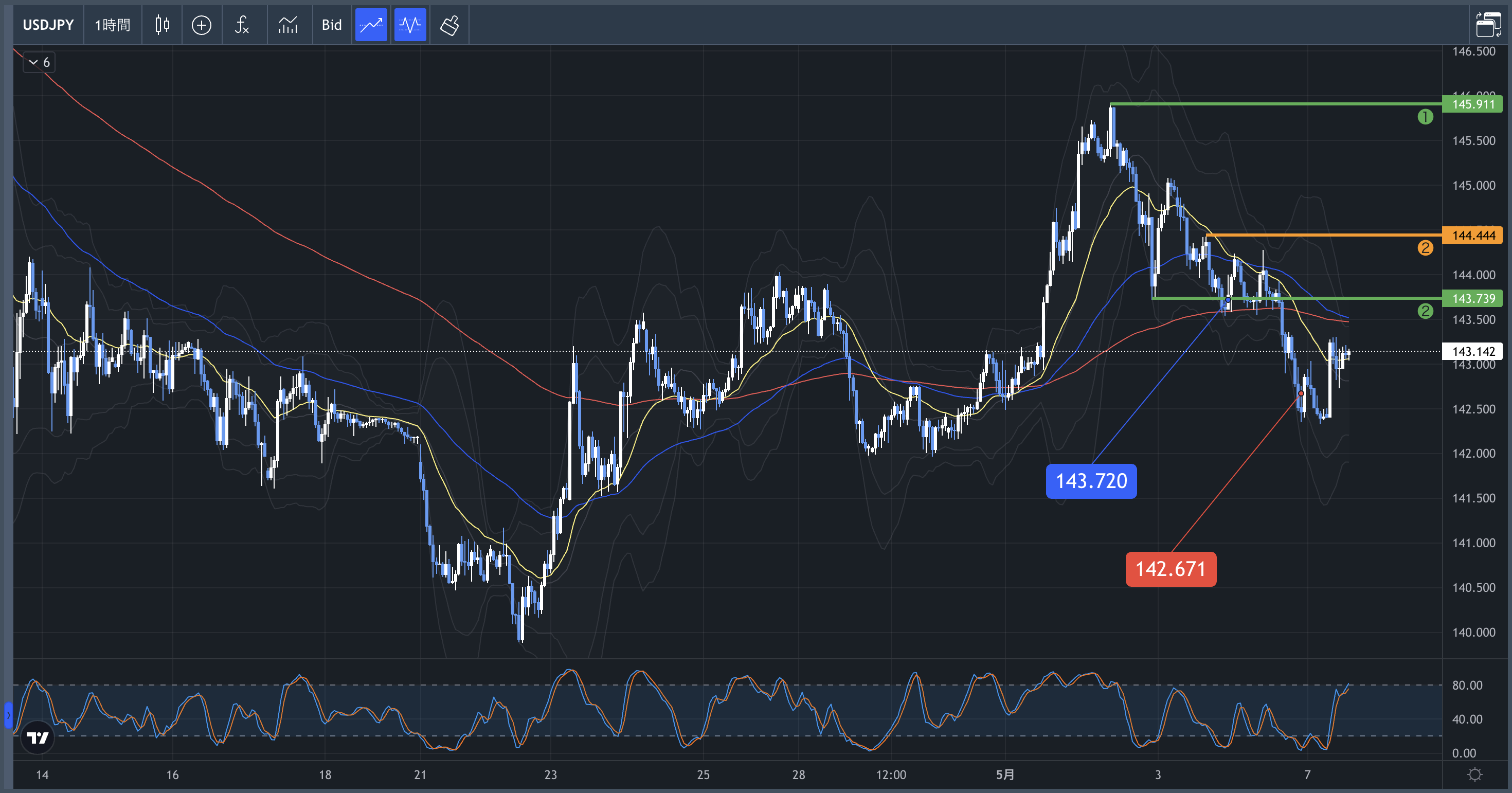This screenshot has height=793, width=1512.
Task: Click the 143.739 green price label
Action: (1472, 298)
